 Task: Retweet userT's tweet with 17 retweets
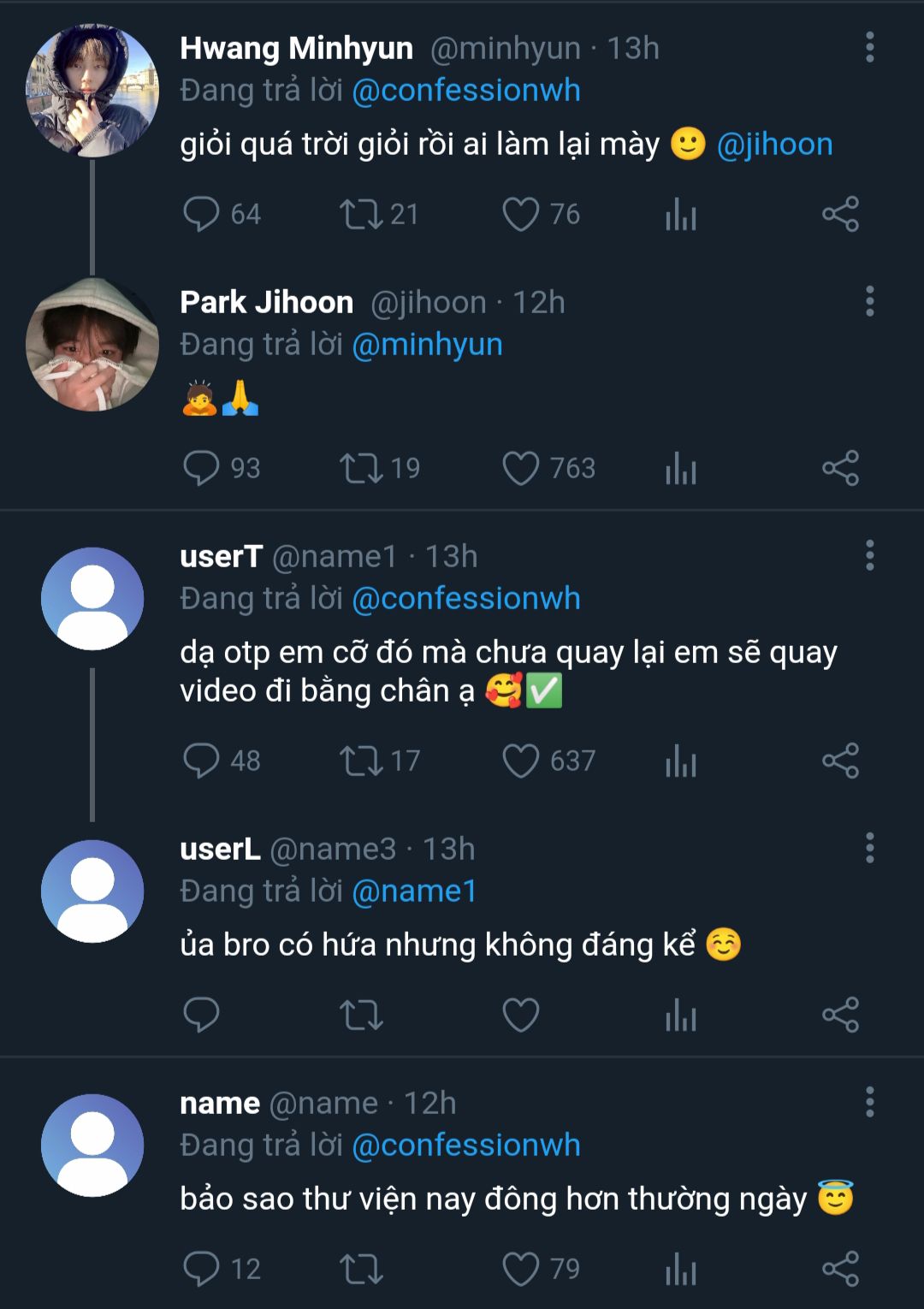tap(361, 761)
